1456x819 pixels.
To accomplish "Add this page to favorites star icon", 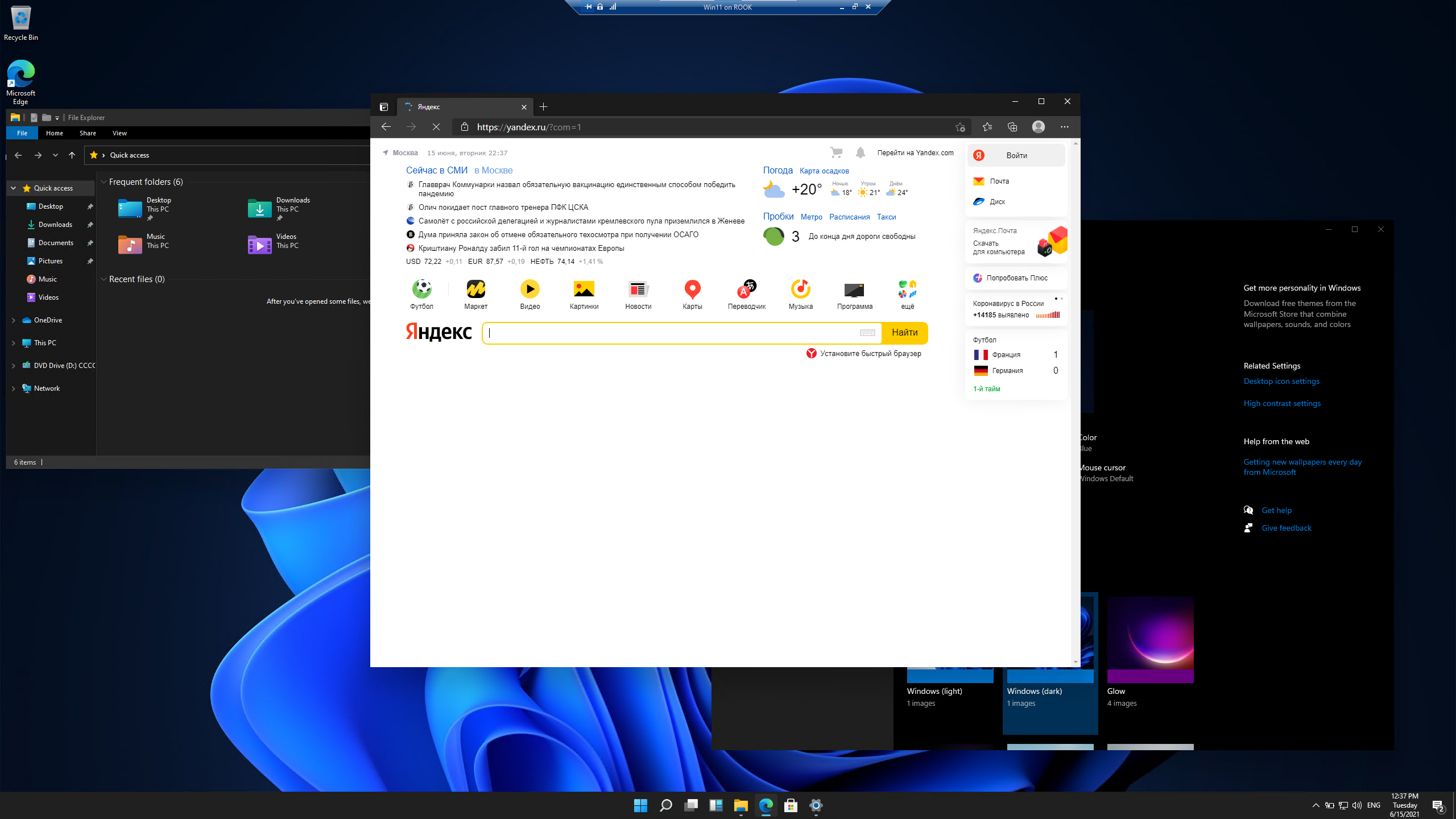I will [960, 127].
